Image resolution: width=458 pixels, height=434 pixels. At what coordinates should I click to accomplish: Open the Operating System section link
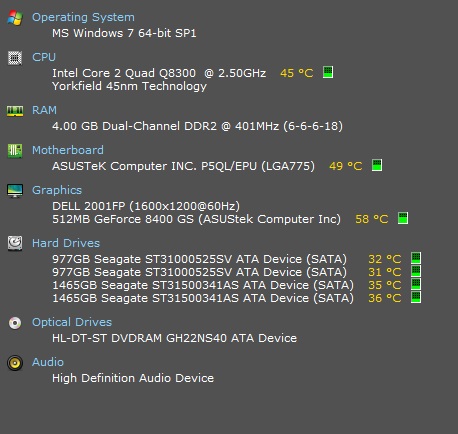coord(83,17)
